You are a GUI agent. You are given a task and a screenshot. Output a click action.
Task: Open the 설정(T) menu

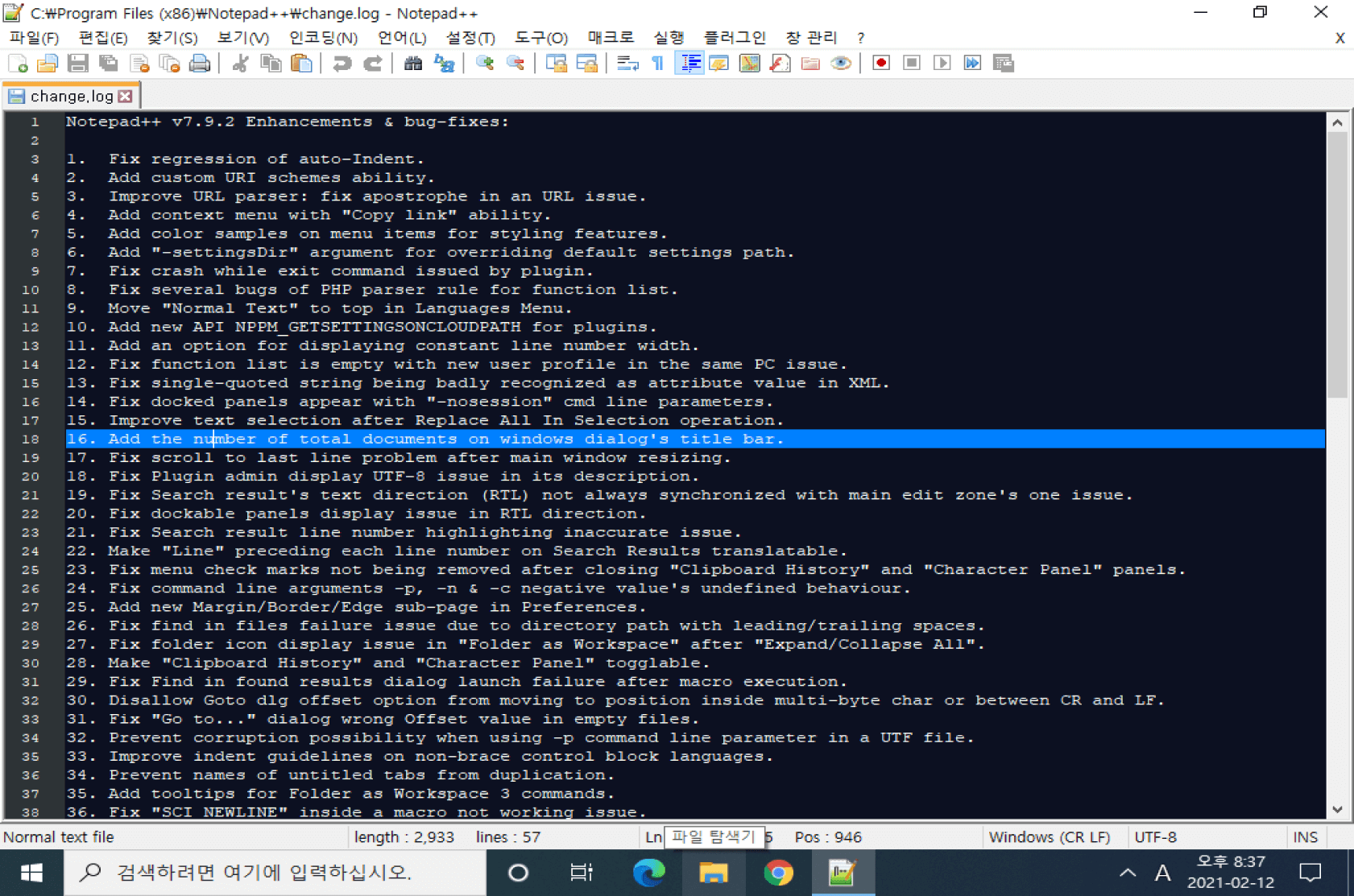pyautogui.click(x=470, y=38)
